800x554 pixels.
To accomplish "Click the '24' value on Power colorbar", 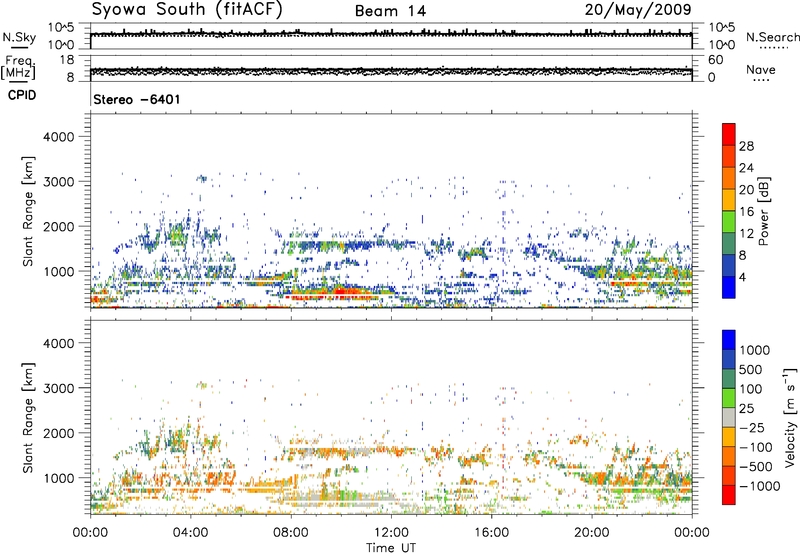I will [x=746, y=168].
